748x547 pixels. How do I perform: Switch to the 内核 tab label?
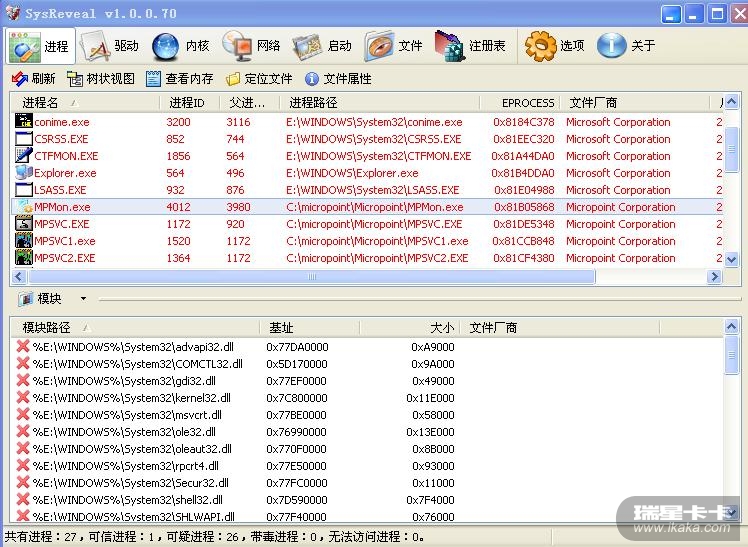pos(197,46)
